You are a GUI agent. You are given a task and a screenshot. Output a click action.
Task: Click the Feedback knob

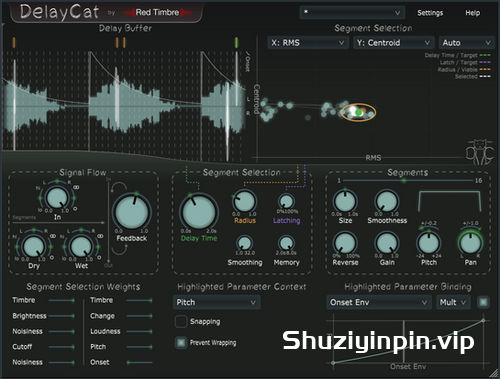(132, 212)
